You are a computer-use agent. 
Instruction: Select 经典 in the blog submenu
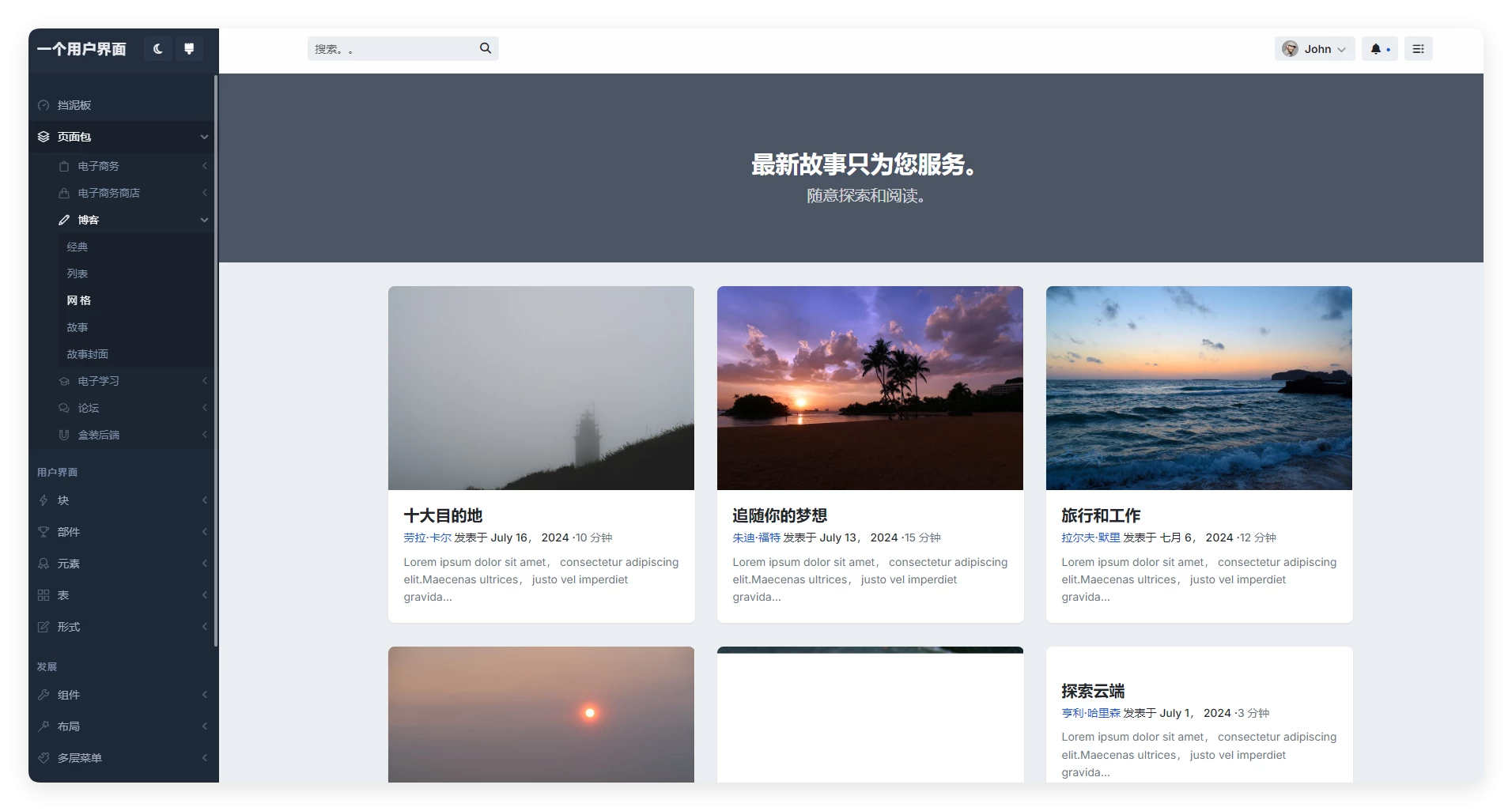point(77,247)
